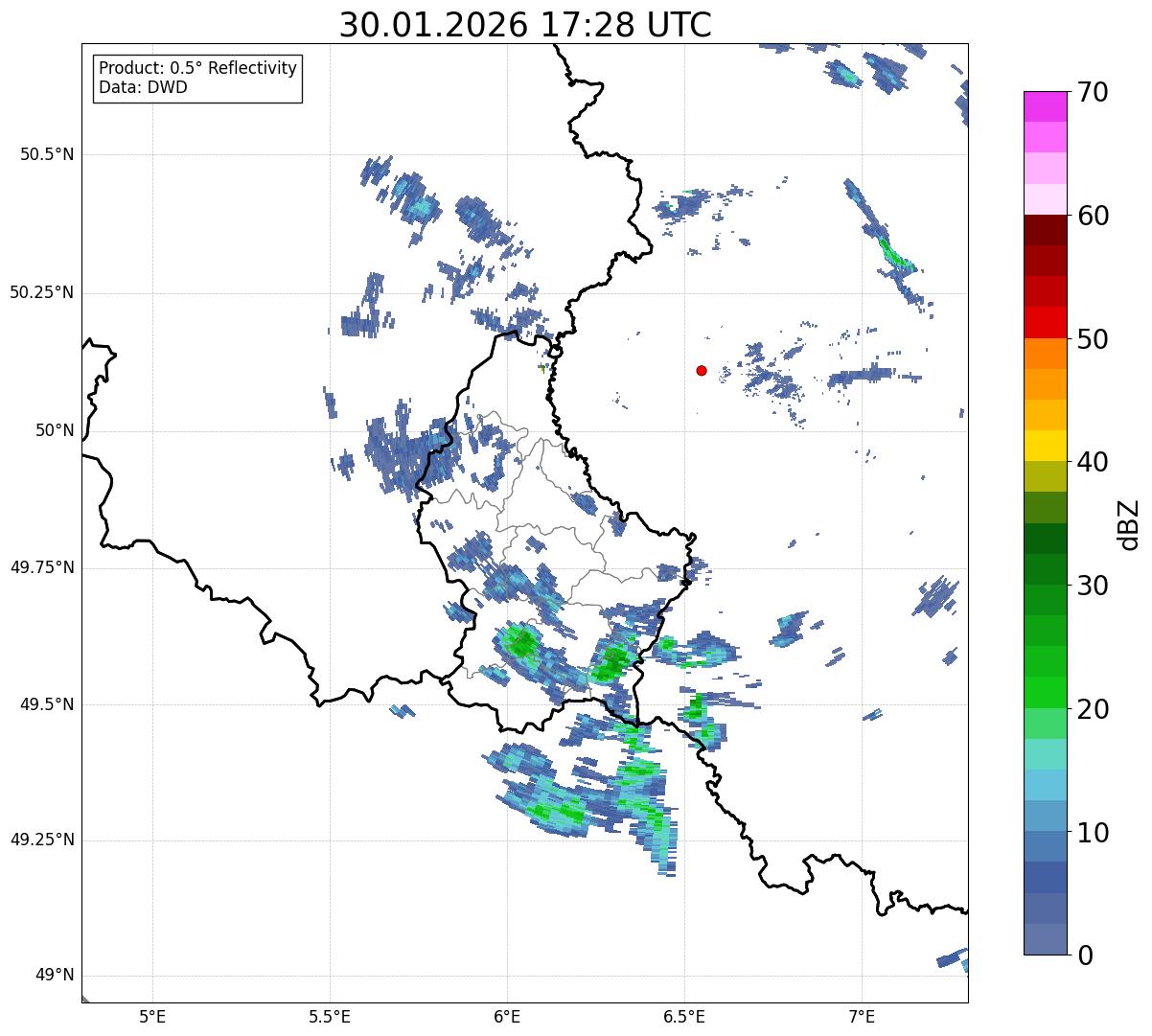Click the title "30.01.2026 17:28 UTC"
The height and width of the screenshot is (1036, 1152).
(525, 25)
